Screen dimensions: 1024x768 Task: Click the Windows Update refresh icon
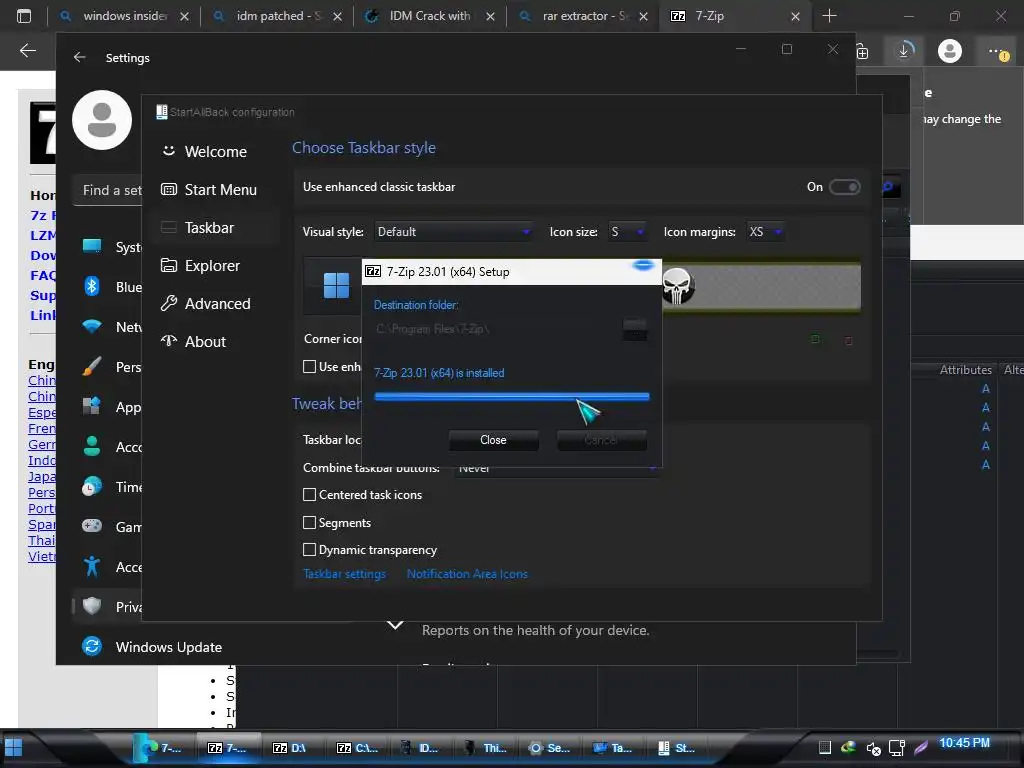[x=91, y=647]
